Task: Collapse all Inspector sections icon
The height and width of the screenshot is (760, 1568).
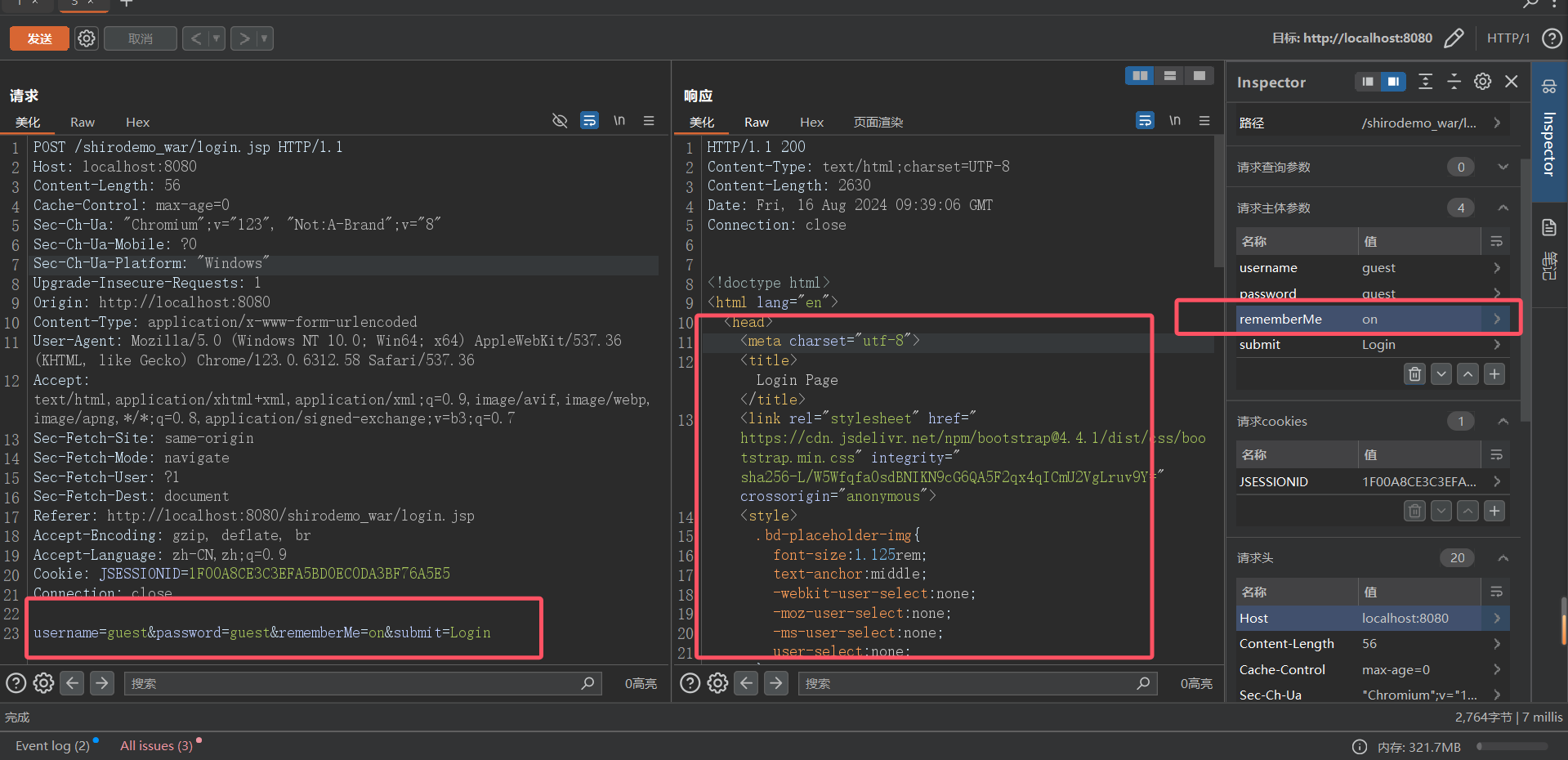Action: [x=1454, y=82]
